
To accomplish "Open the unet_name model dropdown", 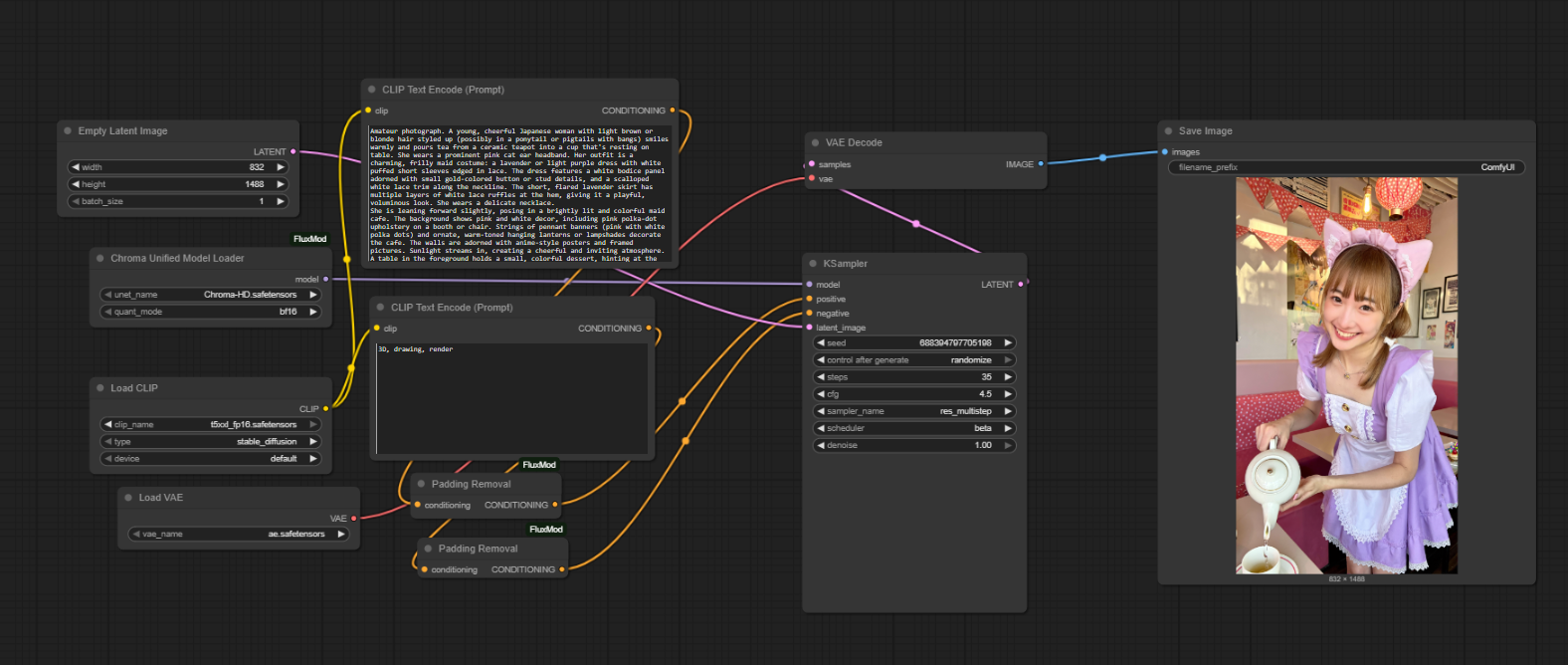I will (x=211, y=295).
